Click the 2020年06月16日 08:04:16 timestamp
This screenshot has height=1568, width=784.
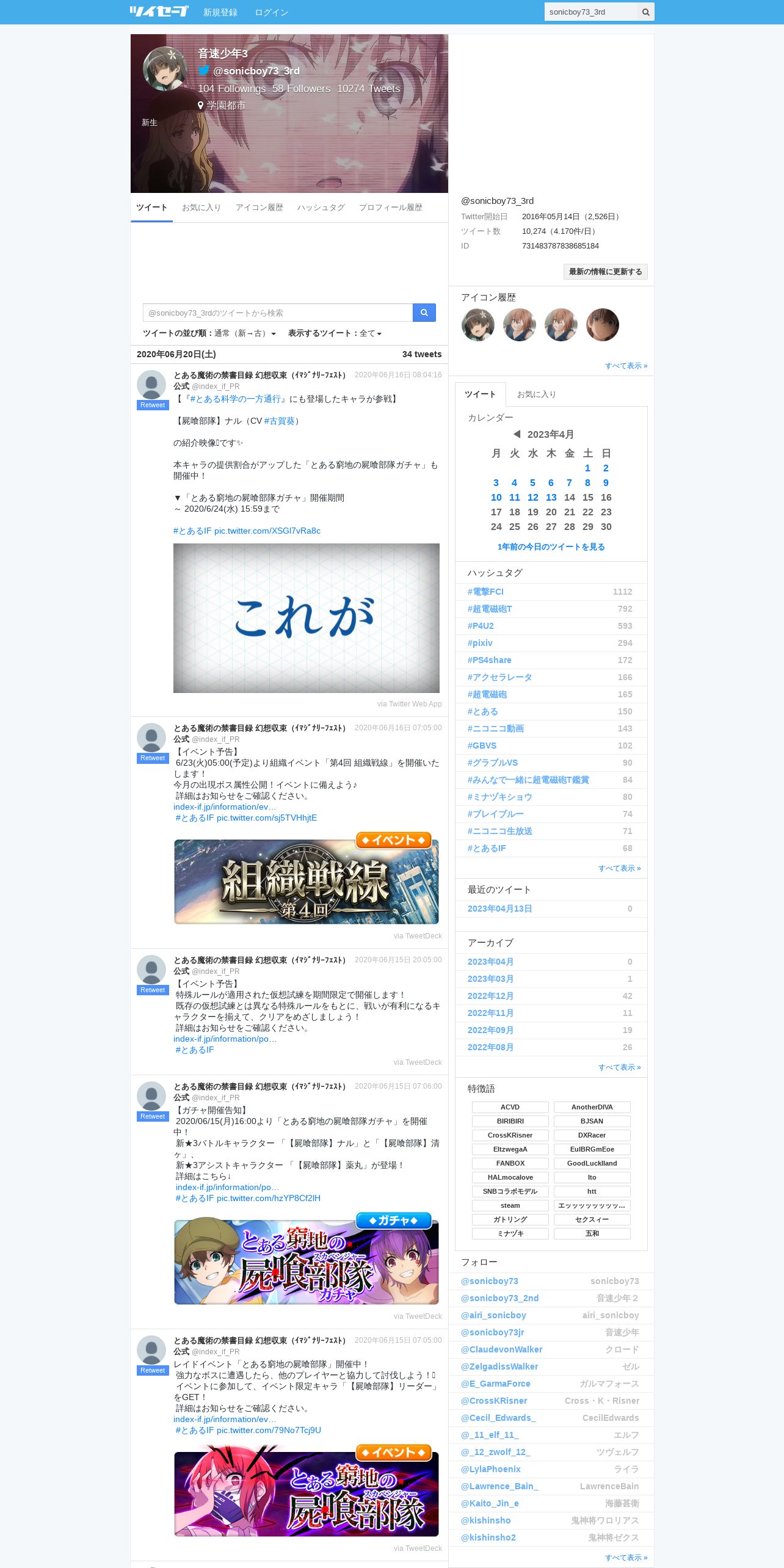[x=398, y=375]
